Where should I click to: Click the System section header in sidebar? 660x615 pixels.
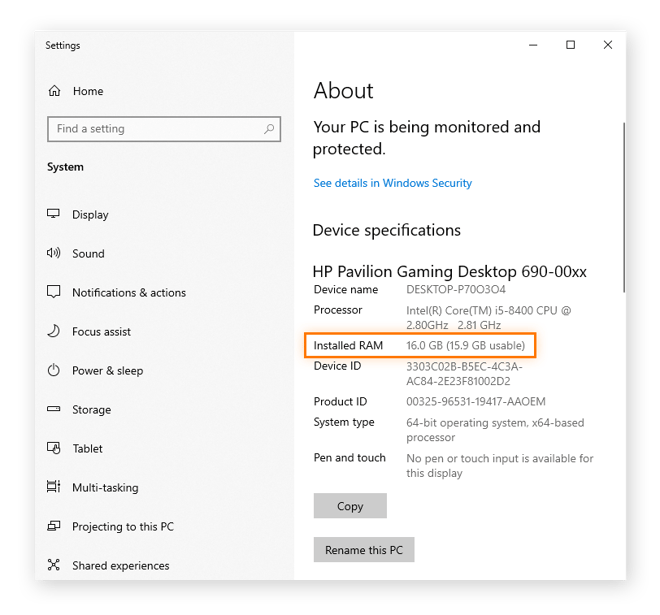click(65, 167)
